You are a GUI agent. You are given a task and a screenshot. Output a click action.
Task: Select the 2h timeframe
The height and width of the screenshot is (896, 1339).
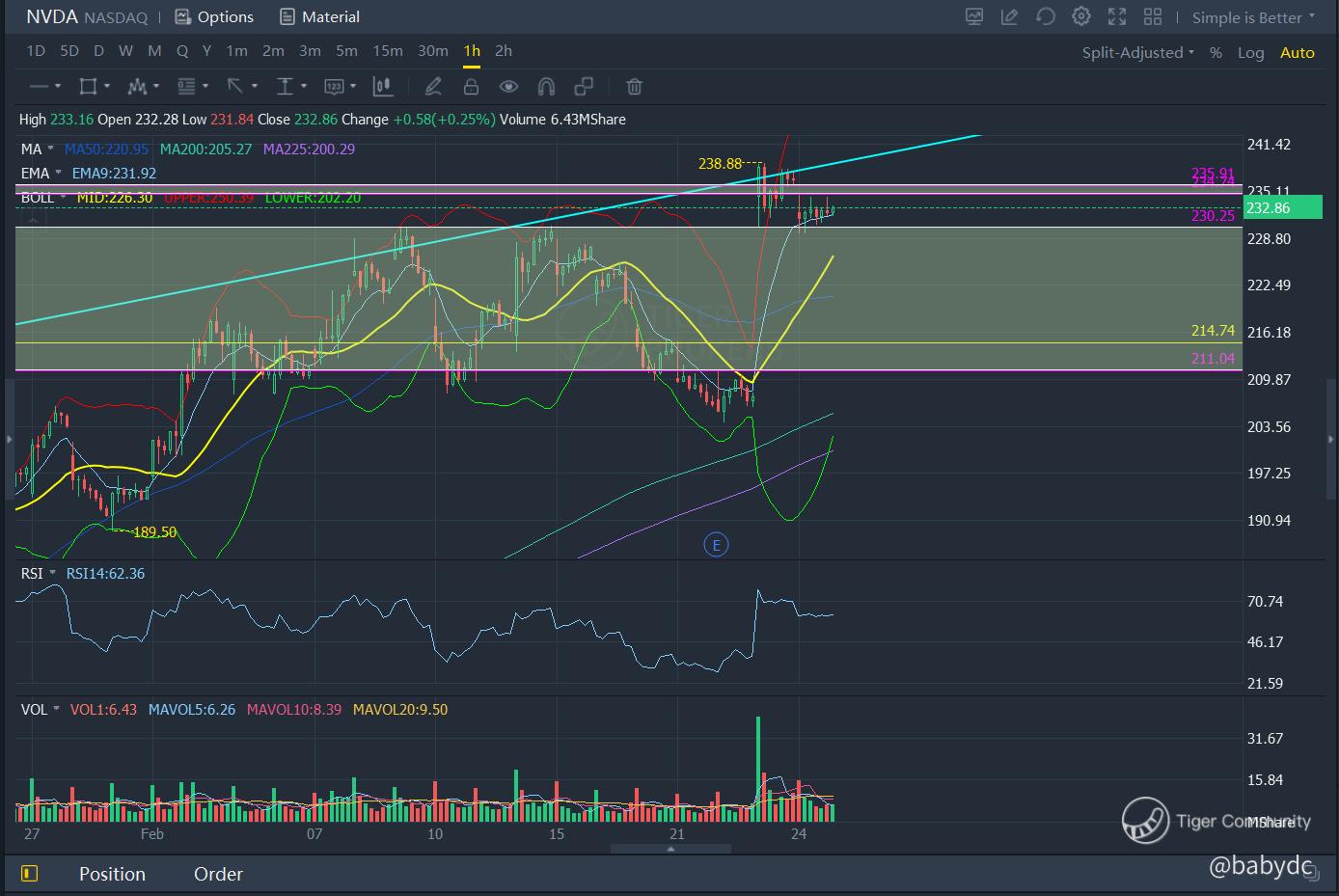coord(504,51)
